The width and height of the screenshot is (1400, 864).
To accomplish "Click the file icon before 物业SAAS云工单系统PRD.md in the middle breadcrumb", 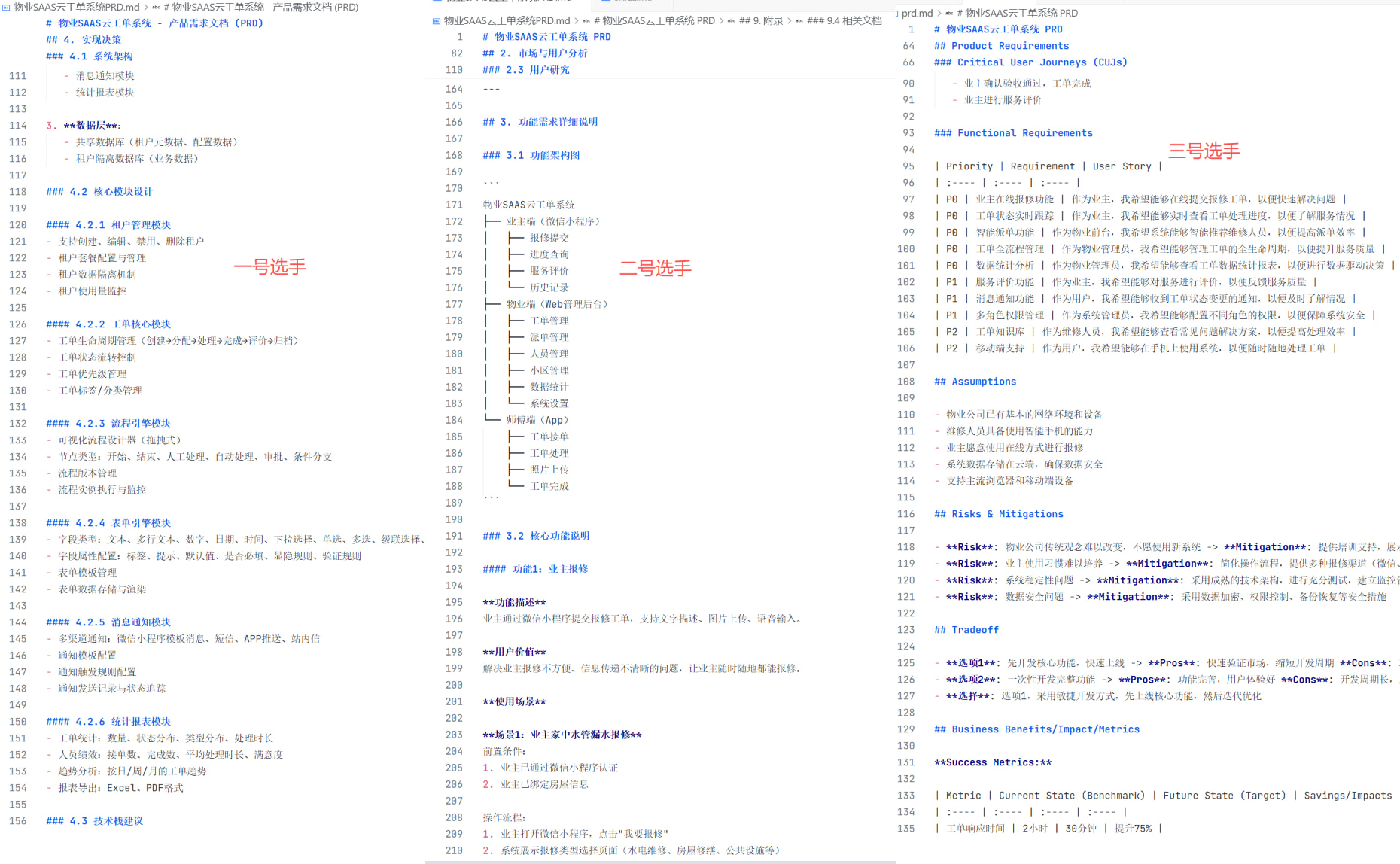I will tap(437, 20).
